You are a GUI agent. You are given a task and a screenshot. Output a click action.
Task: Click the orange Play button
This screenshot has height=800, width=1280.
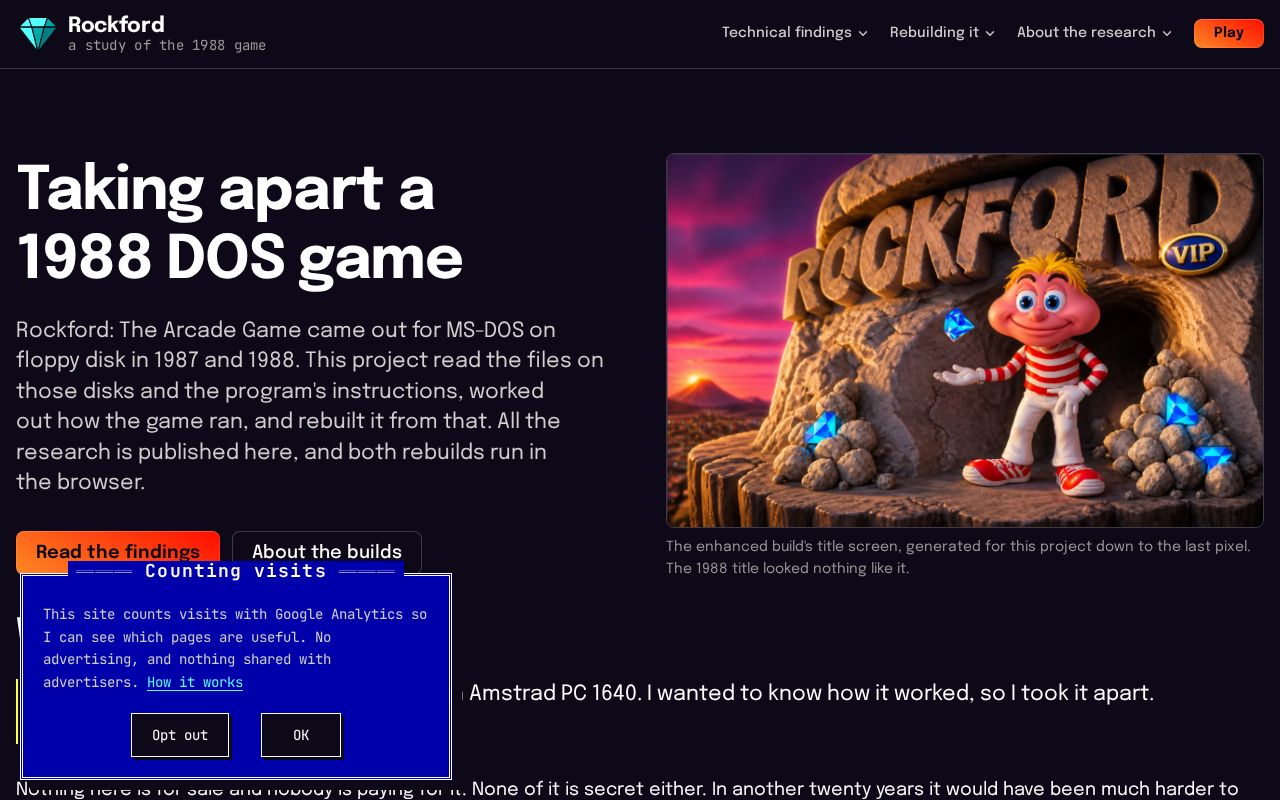coord(1229,32)
